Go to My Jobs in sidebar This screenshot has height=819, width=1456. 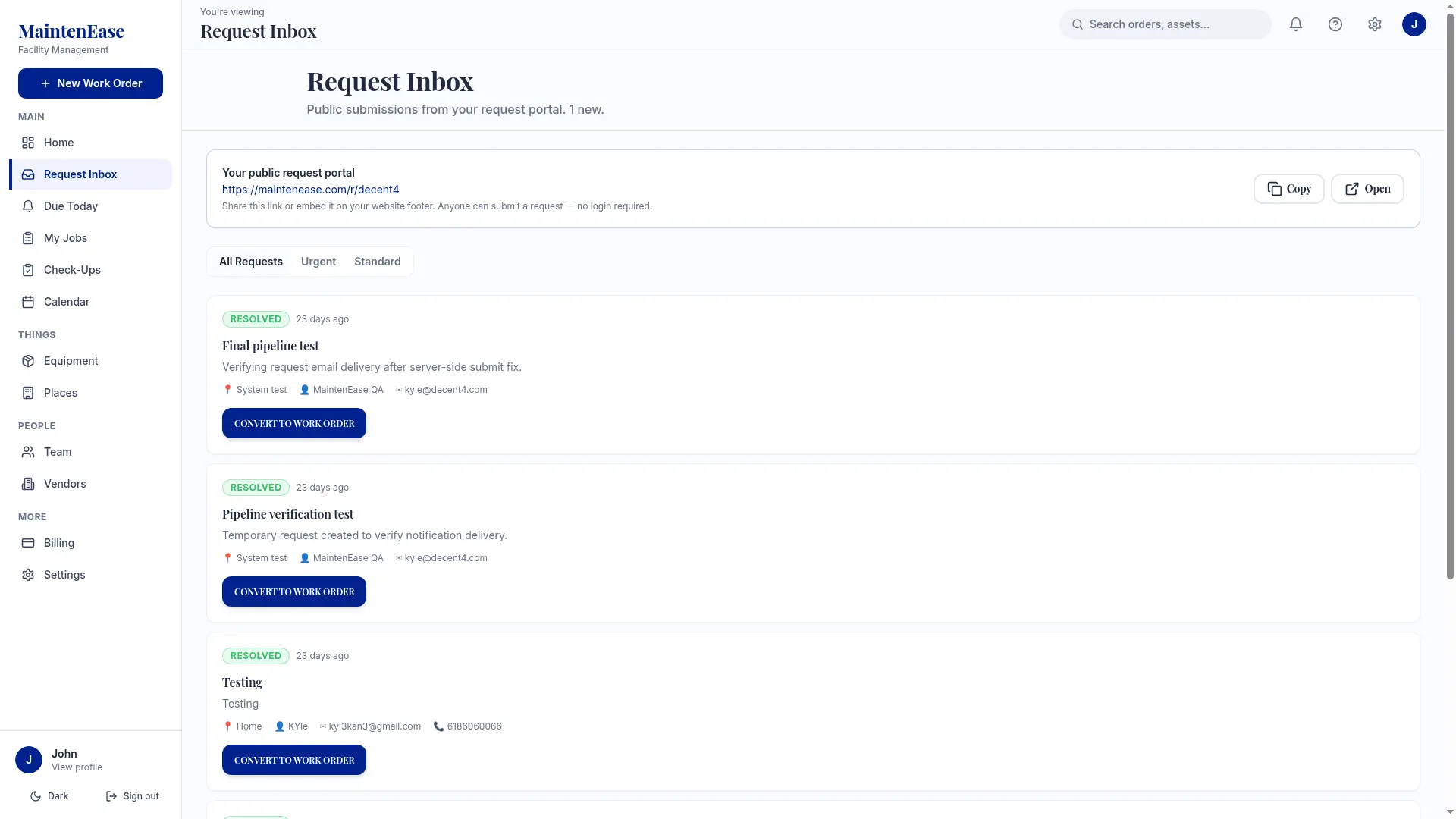pyautogui.click(x=91, y=238)
